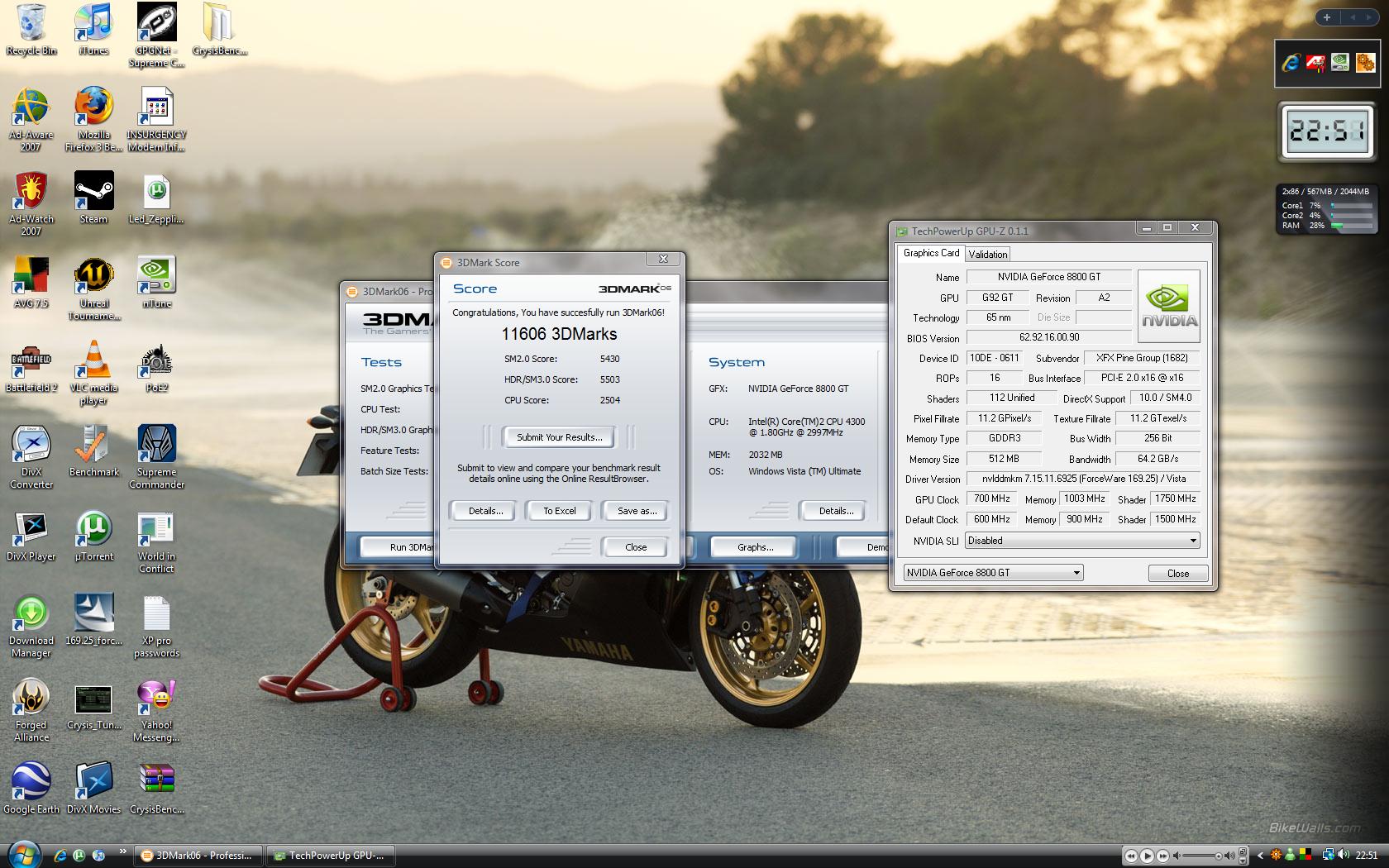Click the network icon in system tray
The image size is (1389, 868).
[x=1329, y=856]
